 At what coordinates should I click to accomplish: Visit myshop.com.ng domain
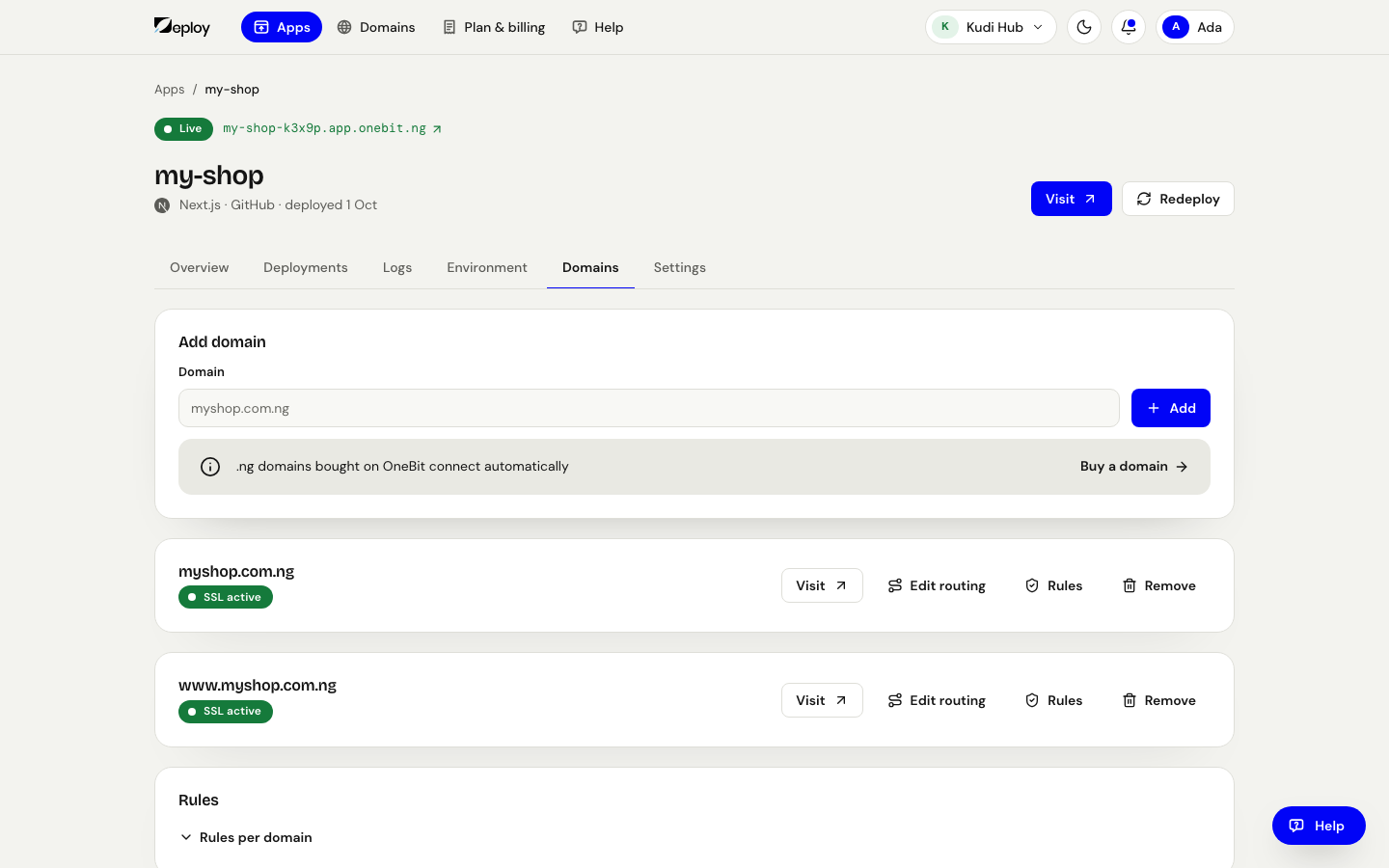pos(822,585)
